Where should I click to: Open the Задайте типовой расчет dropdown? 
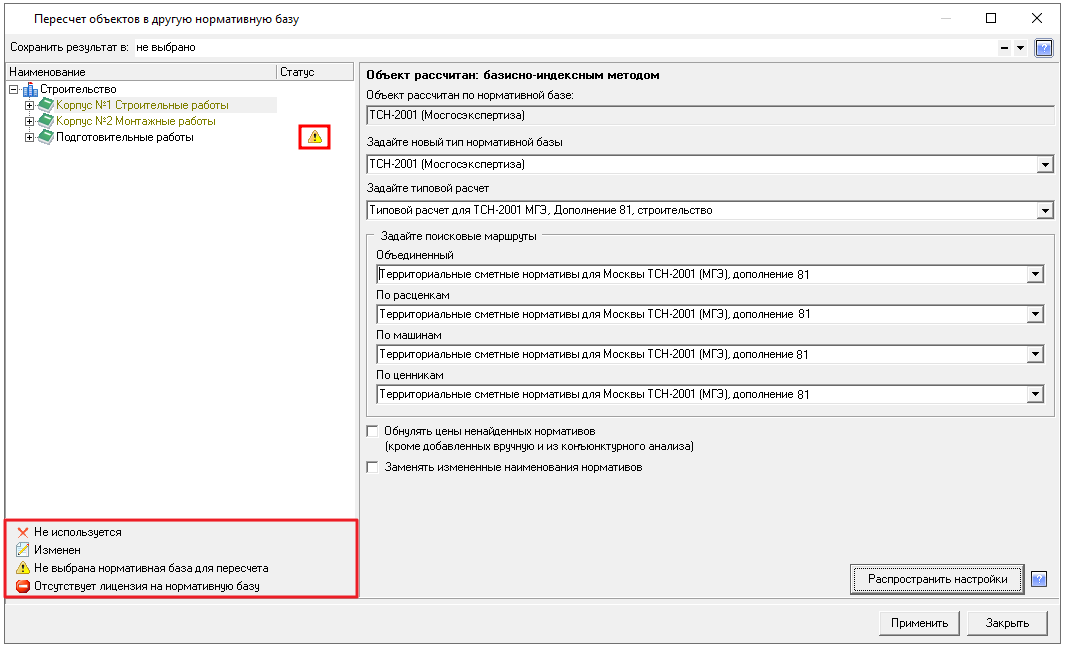1045,211
